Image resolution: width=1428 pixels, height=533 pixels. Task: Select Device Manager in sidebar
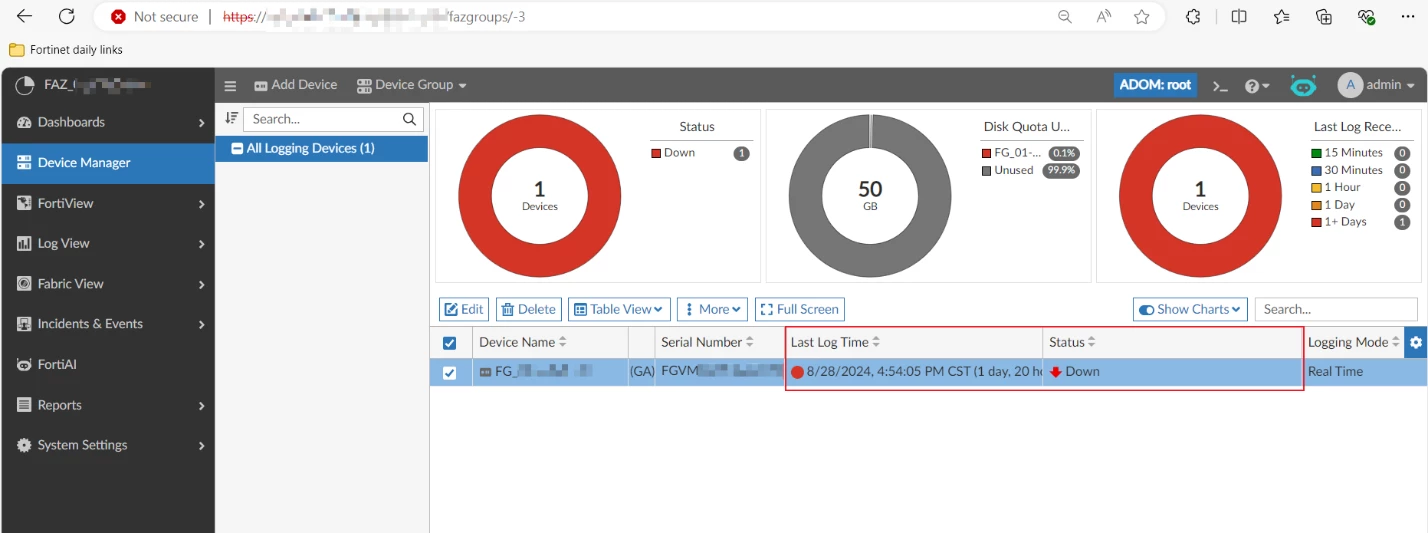[108, 163]
